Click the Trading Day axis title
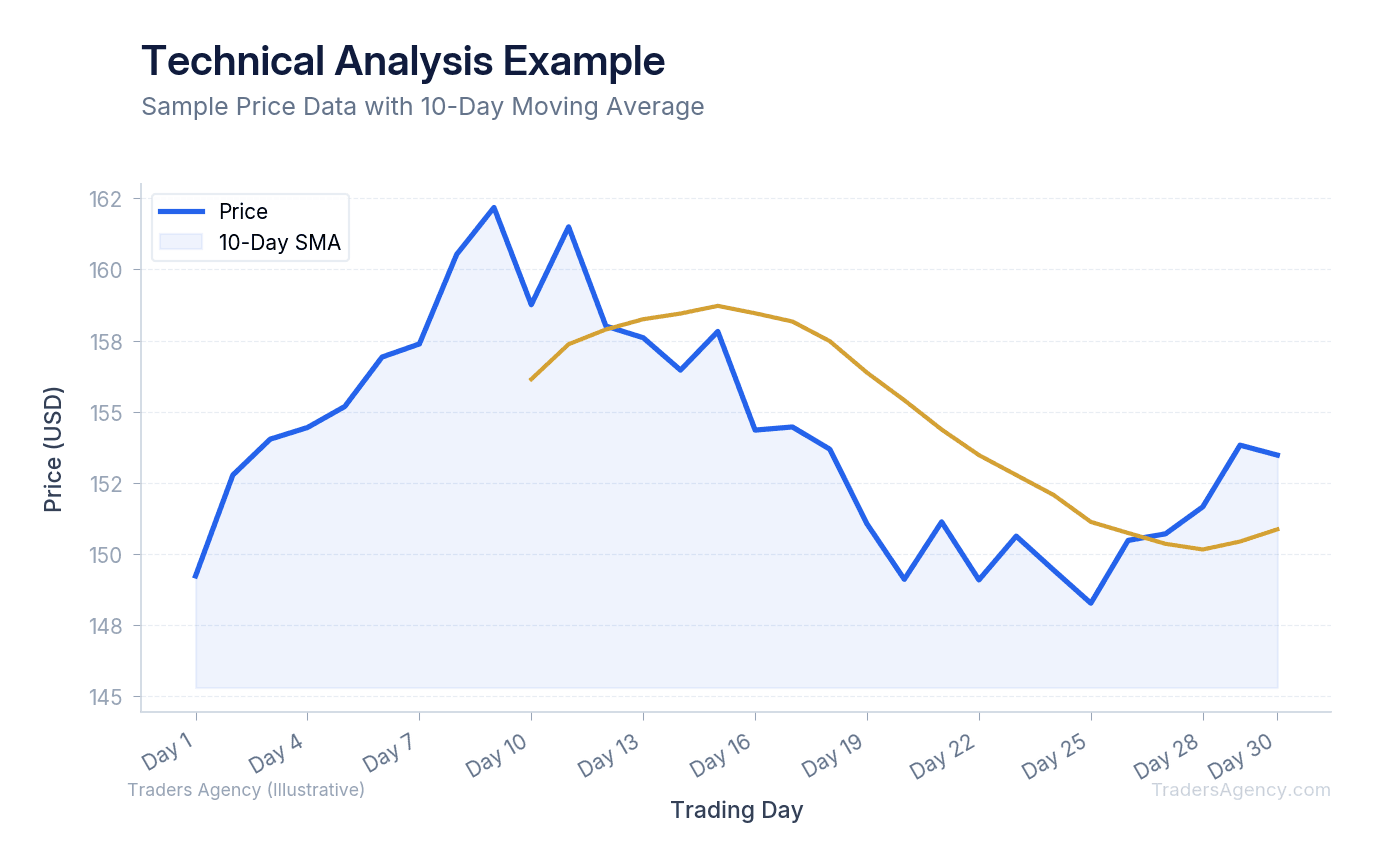 [736, 810]
